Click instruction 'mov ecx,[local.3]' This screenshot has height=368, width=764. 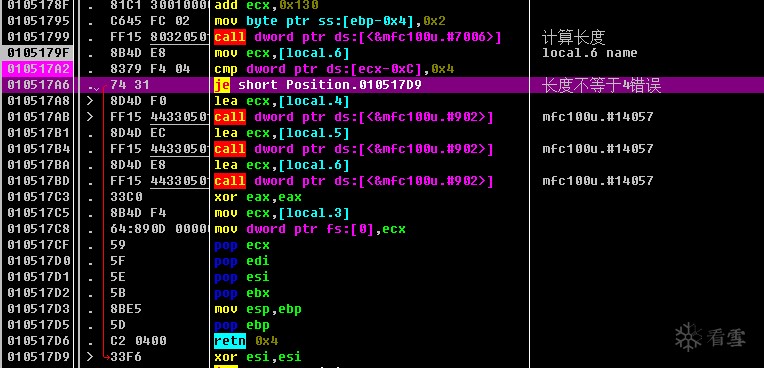tap(282, 213)
